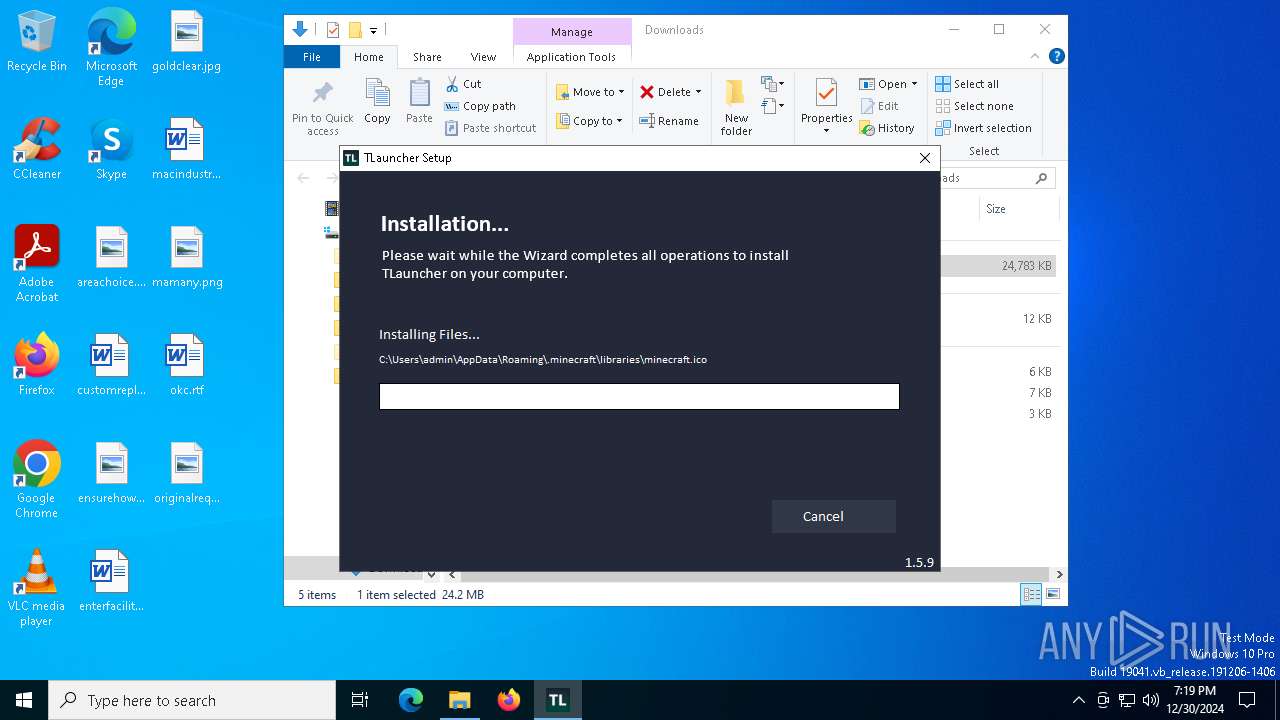Screen dimensions: 1280x720
Task: Click Copy path in the ribbon
Action: pos(480,106)
